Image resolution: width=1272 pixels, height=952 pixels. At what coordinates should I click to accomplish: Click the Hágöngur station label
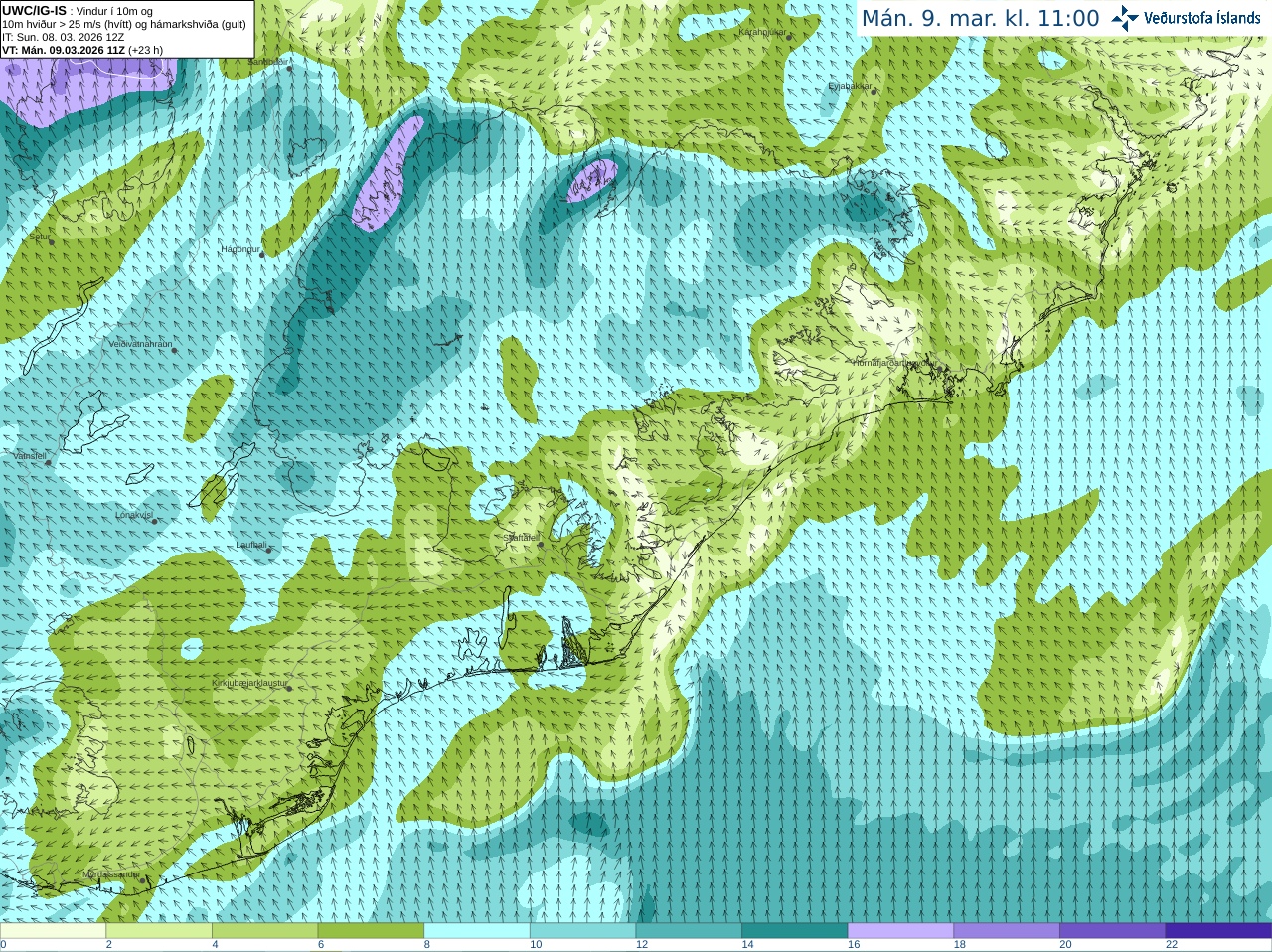tap(239, 249)
